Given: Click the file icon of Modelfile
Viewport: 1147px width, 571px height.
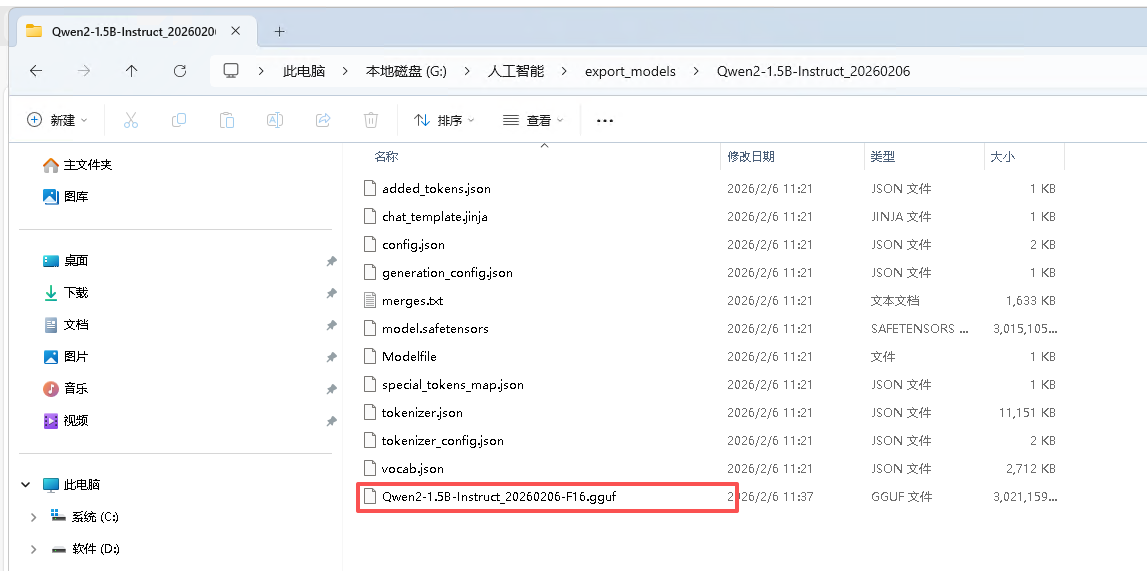Looking at the screenshot, I should click(371, 356).
